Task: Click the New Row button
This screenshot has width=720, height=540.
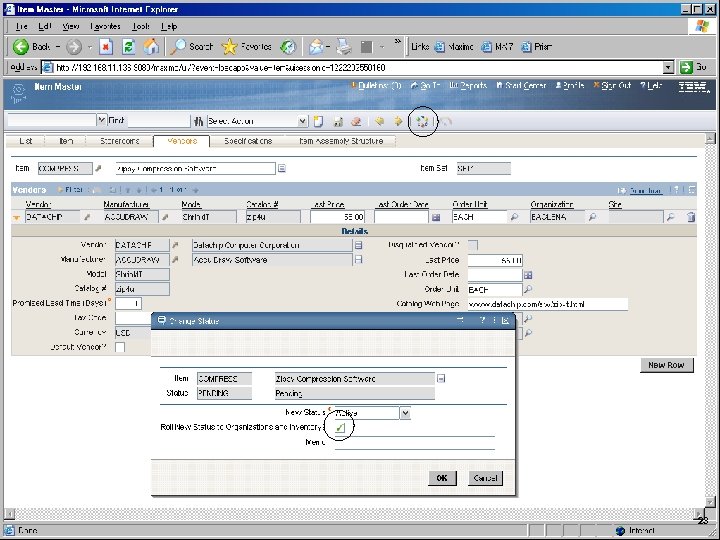Action: (666, 365)
